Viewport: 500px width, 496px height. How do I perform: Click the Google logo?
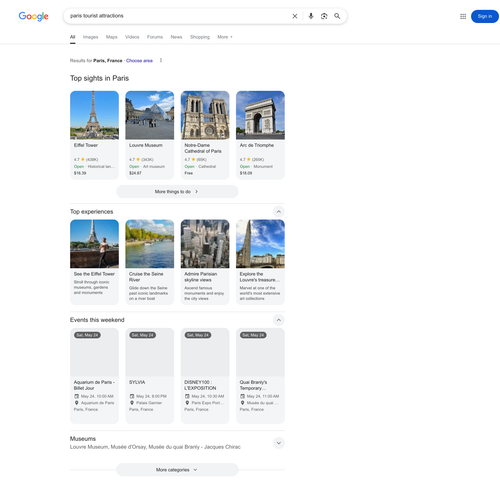point(33,16)
